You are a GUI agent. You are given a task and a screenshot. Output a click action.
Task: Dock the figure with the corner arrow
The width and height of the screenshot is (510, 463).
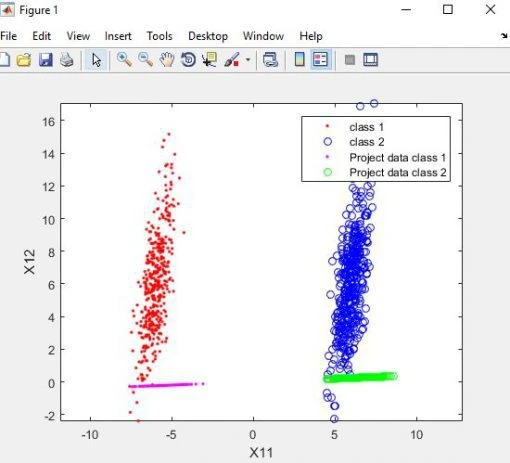[x=504, y=36]
